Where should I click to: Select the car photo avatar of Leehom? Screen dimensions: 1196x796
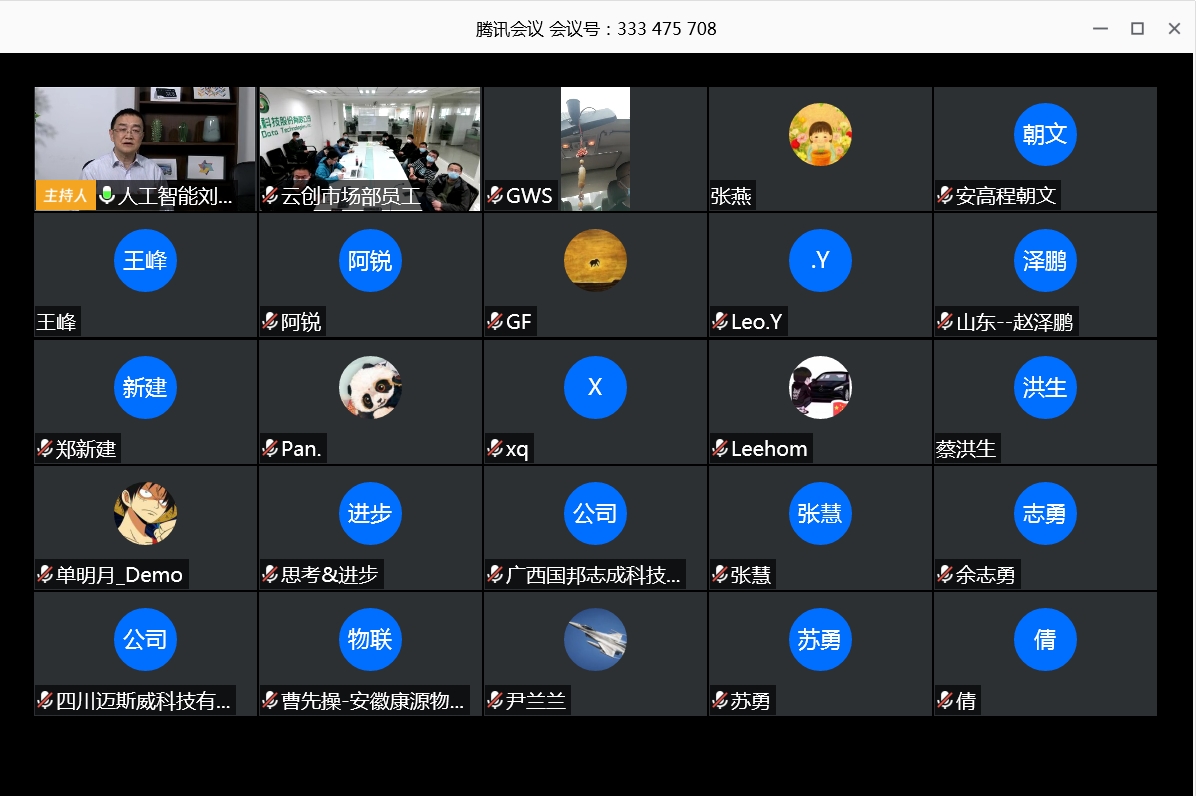[820, 387]
